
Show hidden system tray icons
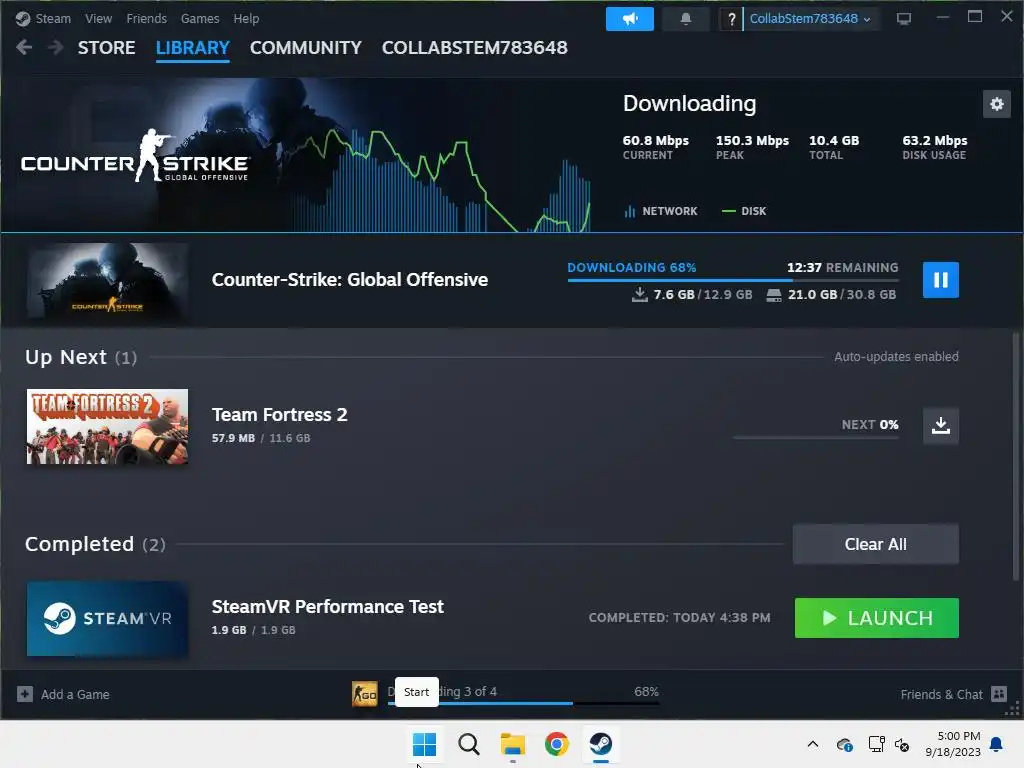pos(812,744)
